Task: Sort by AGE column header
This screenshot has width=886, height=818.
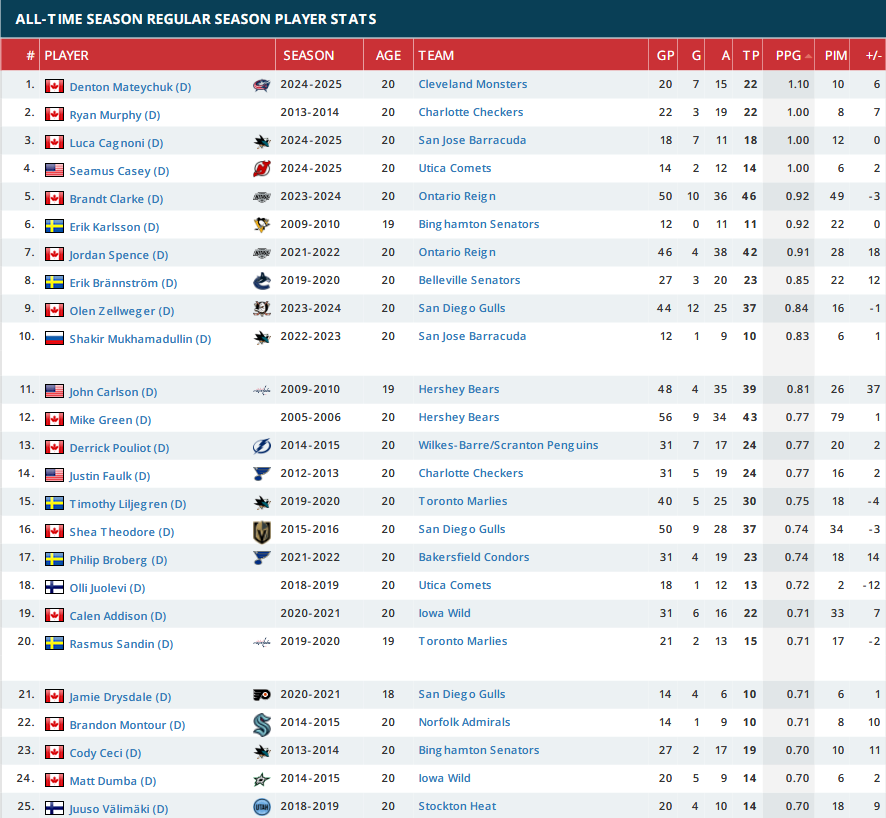Action: pos(388,55)
